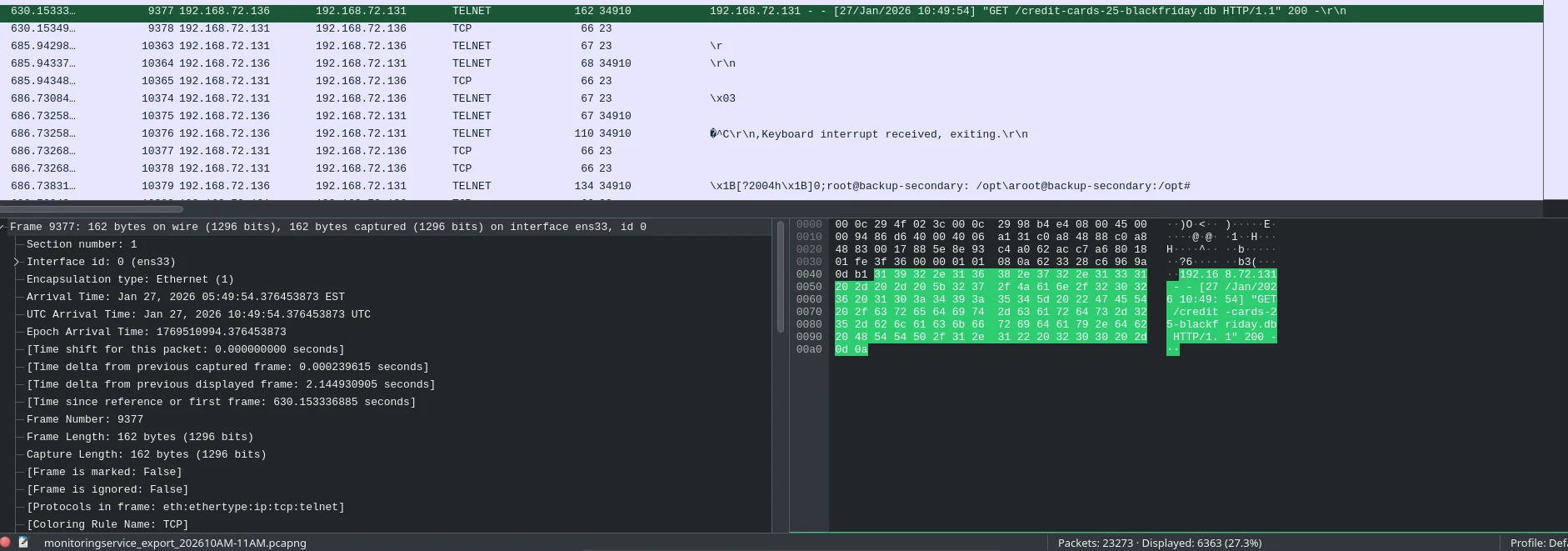Click hex offset 0020 row bytes
This screenshot has height=551, width=1568.
point(991,249)
